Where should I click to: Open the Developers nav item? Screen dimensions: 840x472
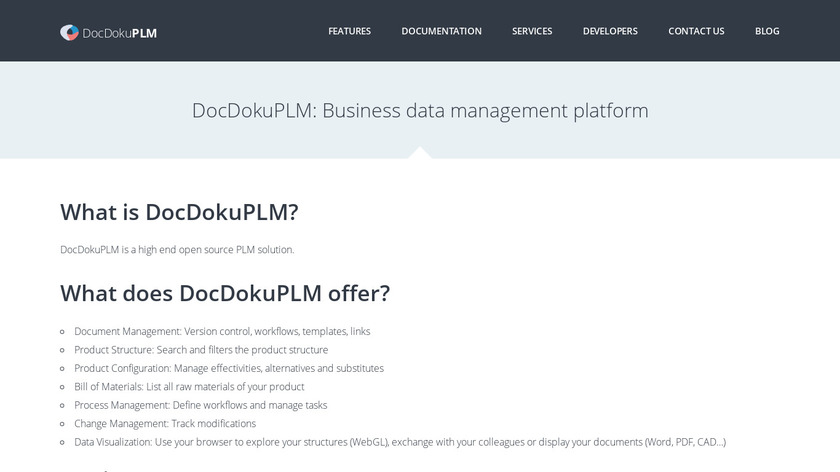pos(610,31)
